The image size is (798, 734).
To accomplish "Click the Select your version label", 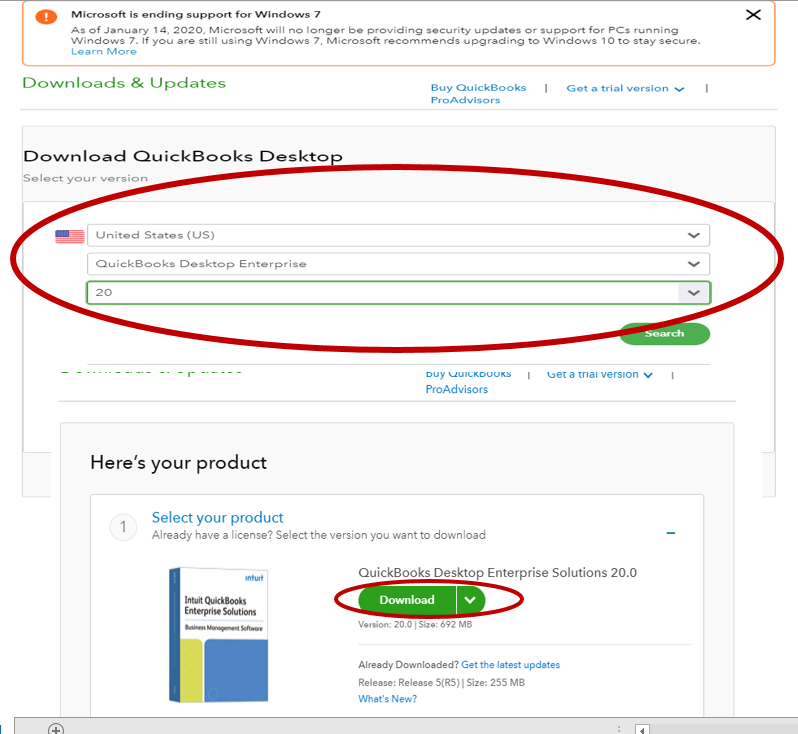I will click(86, 178).
